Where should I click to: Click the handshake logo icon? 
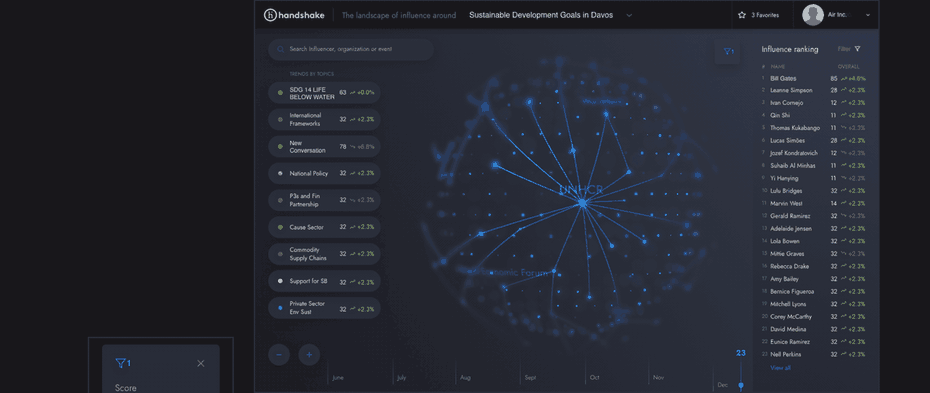click(x=270, y=15)
